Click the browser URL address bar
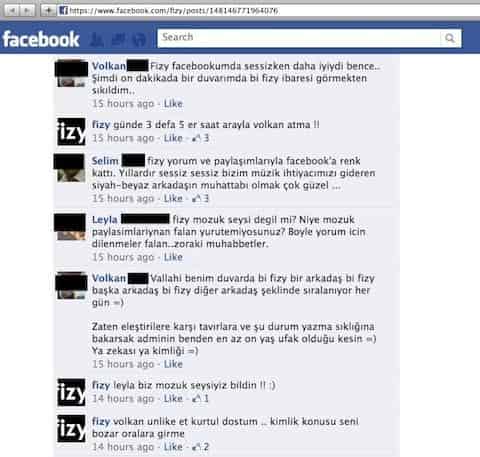 point(269,11)
